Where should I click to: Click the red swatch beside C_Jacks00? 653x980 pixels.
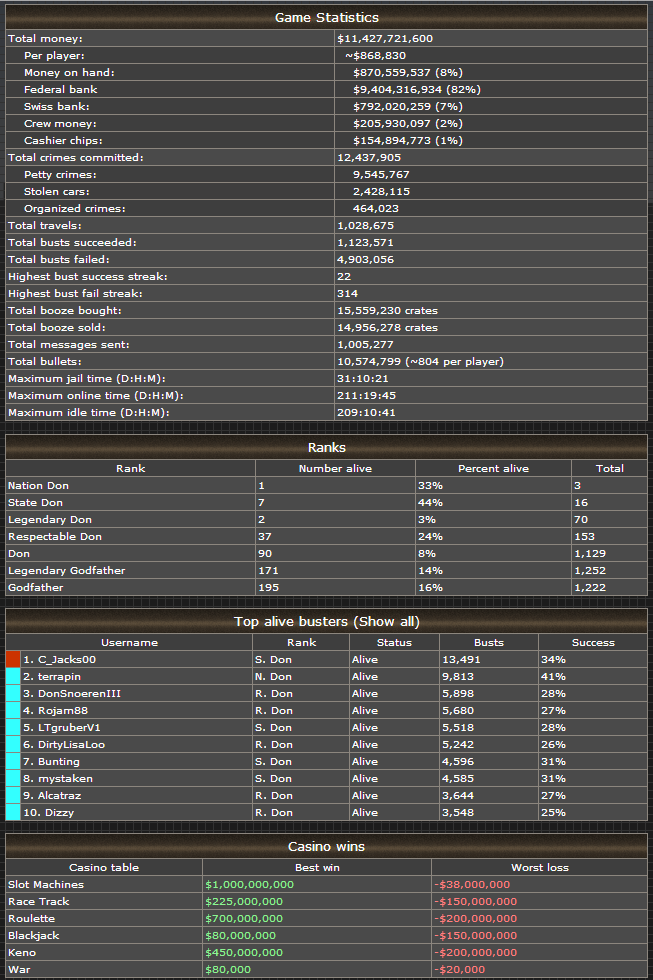pos(13,659)
